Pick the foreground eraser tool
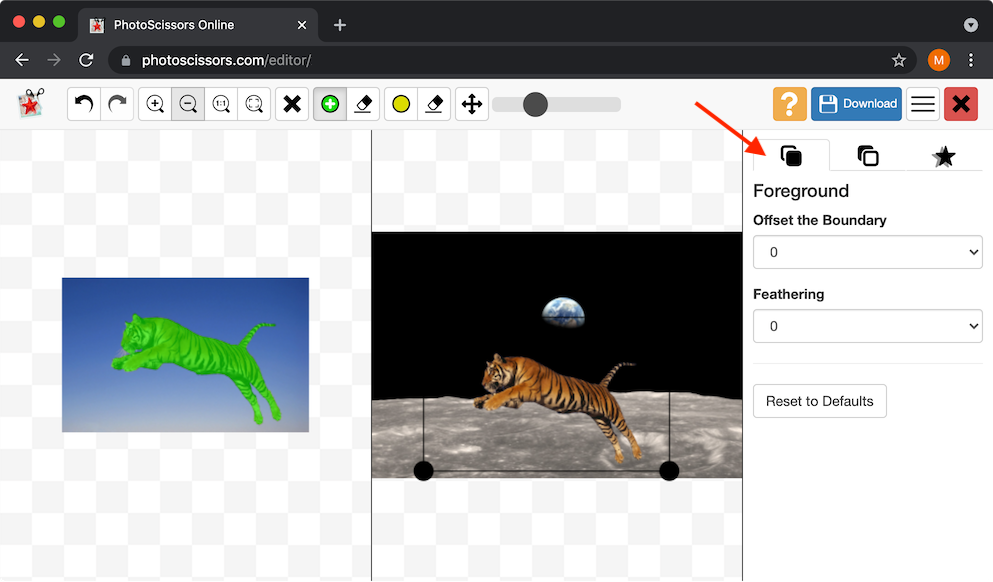993x582 pixels. click(x=363, y=103)
